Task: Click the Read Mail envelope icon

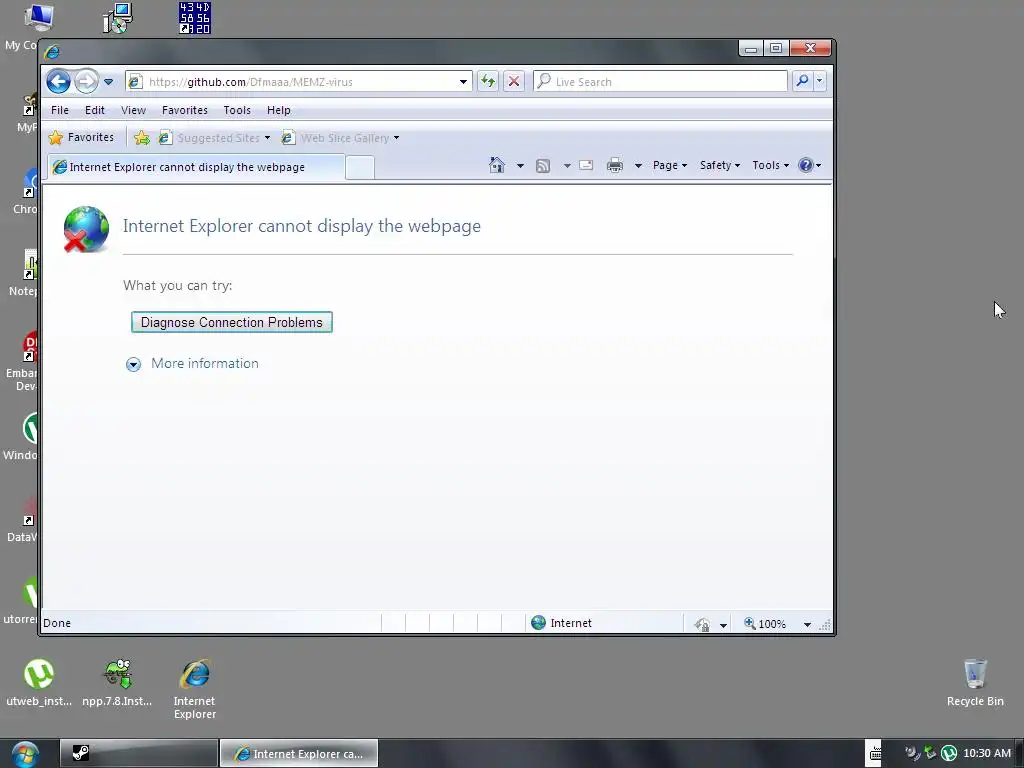Action: [586, 165]
